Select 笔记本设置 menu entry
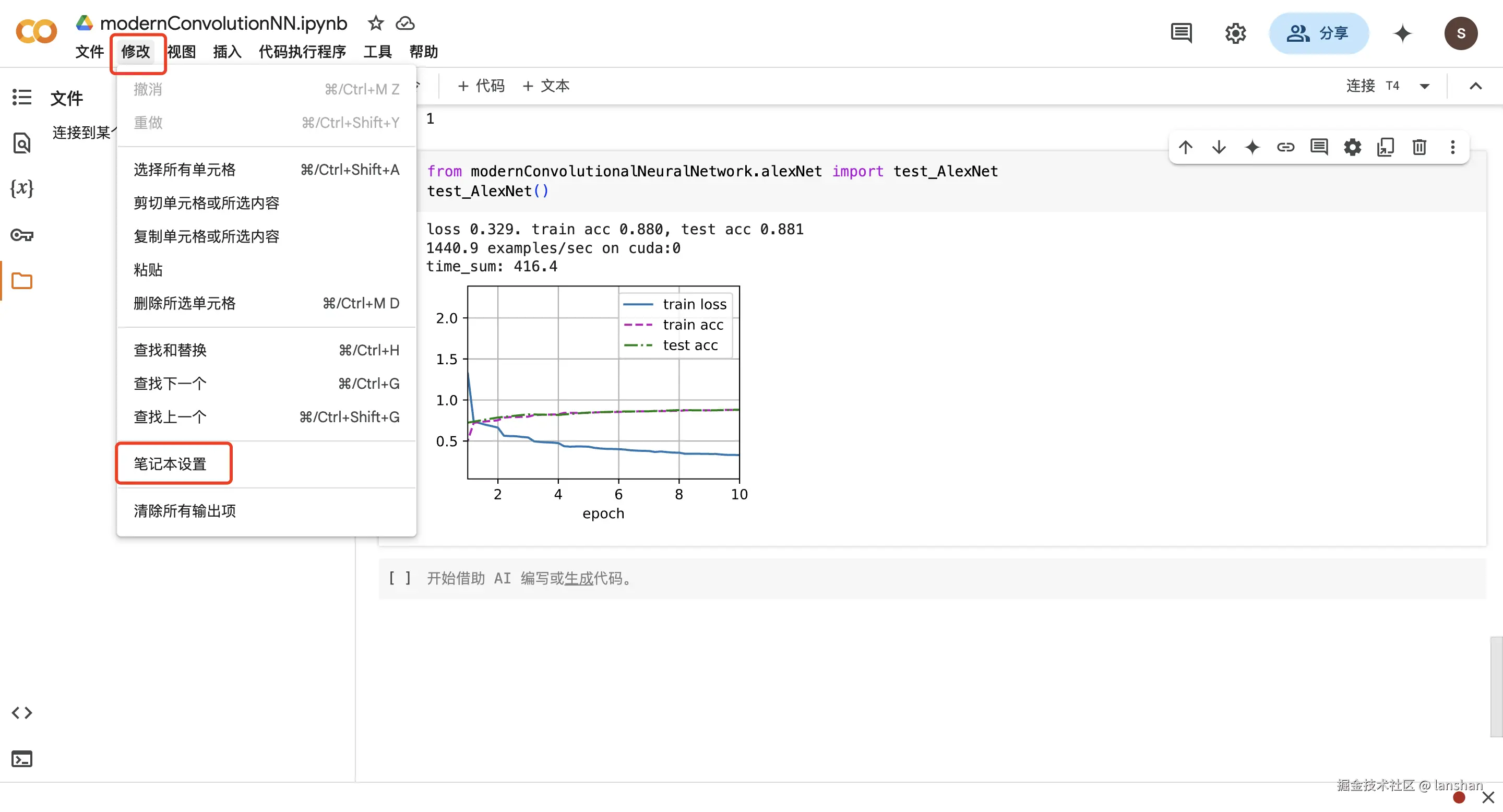The width and height of the screenshot is (1503, 812). [x=170, y=464]
